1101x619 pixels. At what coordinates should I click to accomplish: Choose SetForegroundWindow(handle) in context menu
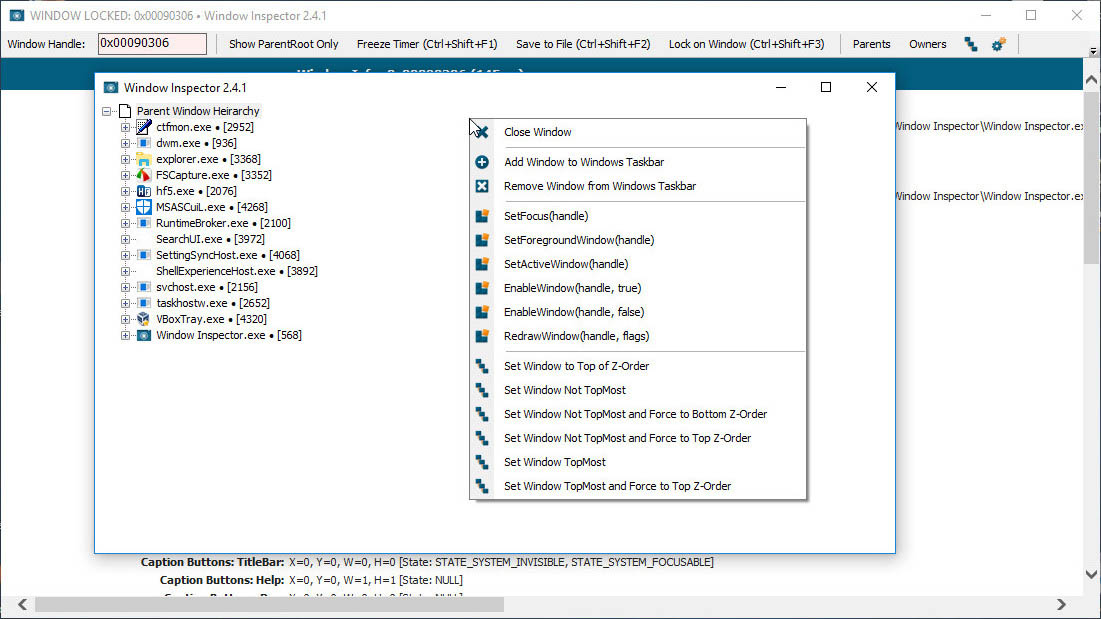pos(579,240)
